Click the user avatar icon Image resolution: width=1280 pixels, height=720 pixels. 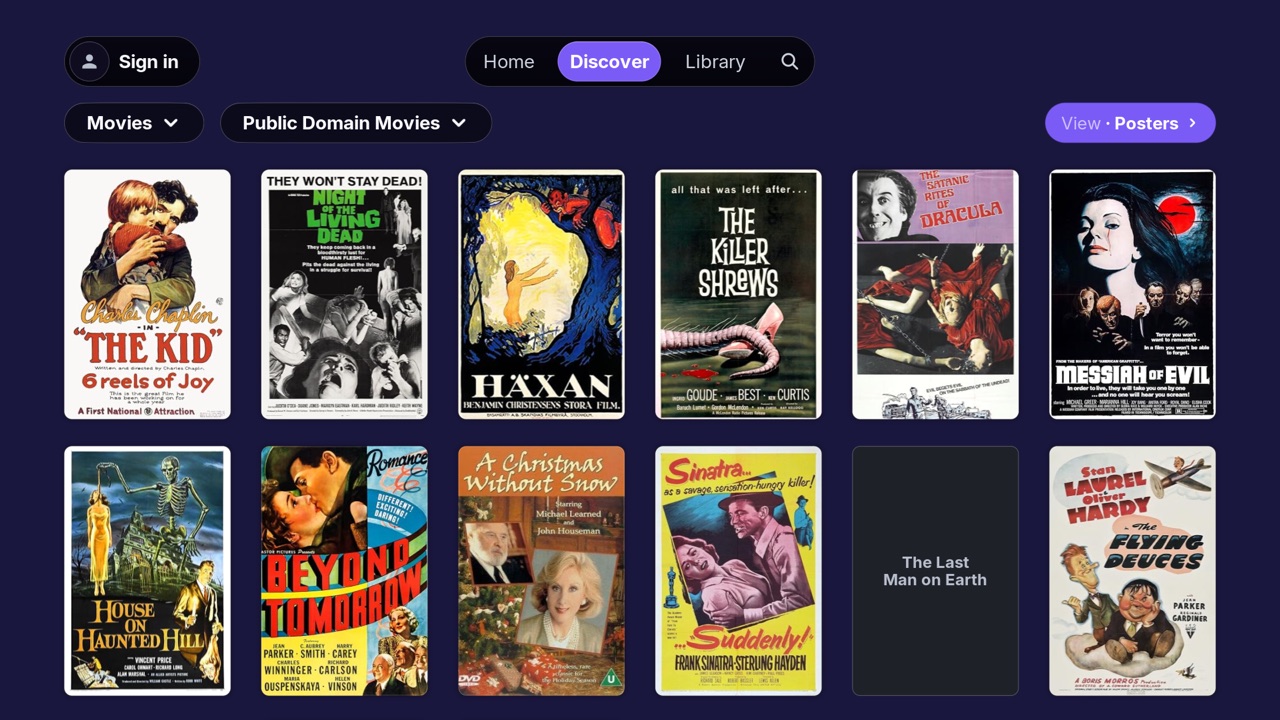[89, 61]
